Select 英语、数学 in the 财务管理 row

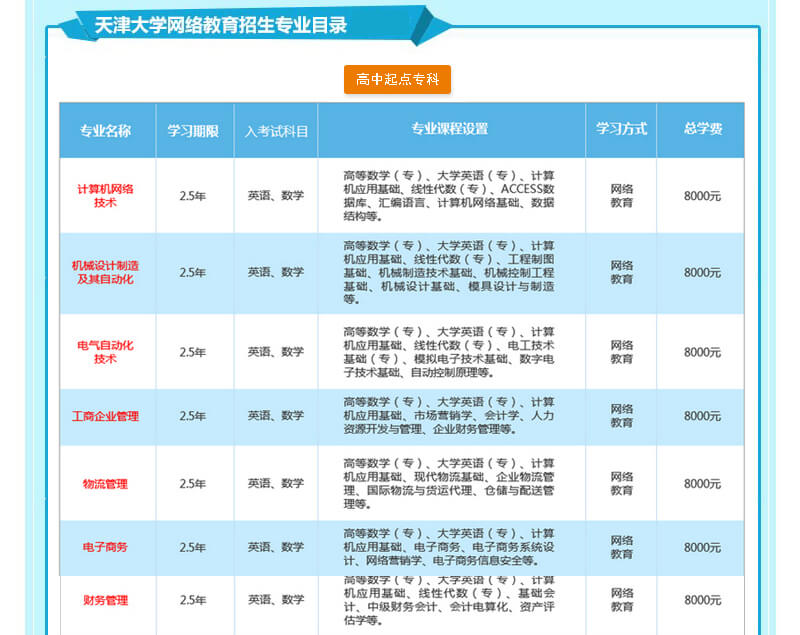click(x=276, y=600)
